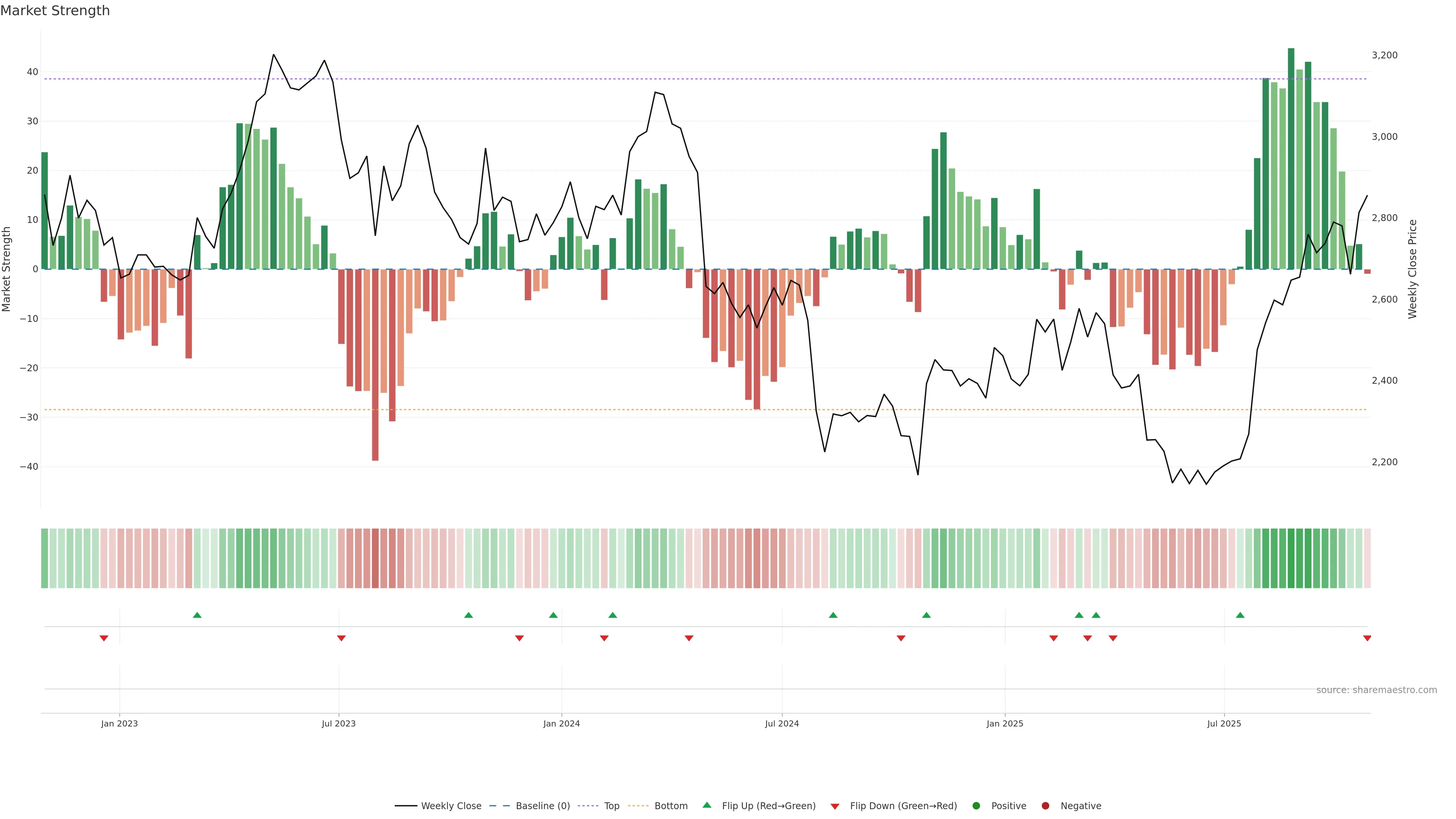1456x819 pixels.
Task: Click the flip-down marker at Jul 2023
Action: [341, 638]
